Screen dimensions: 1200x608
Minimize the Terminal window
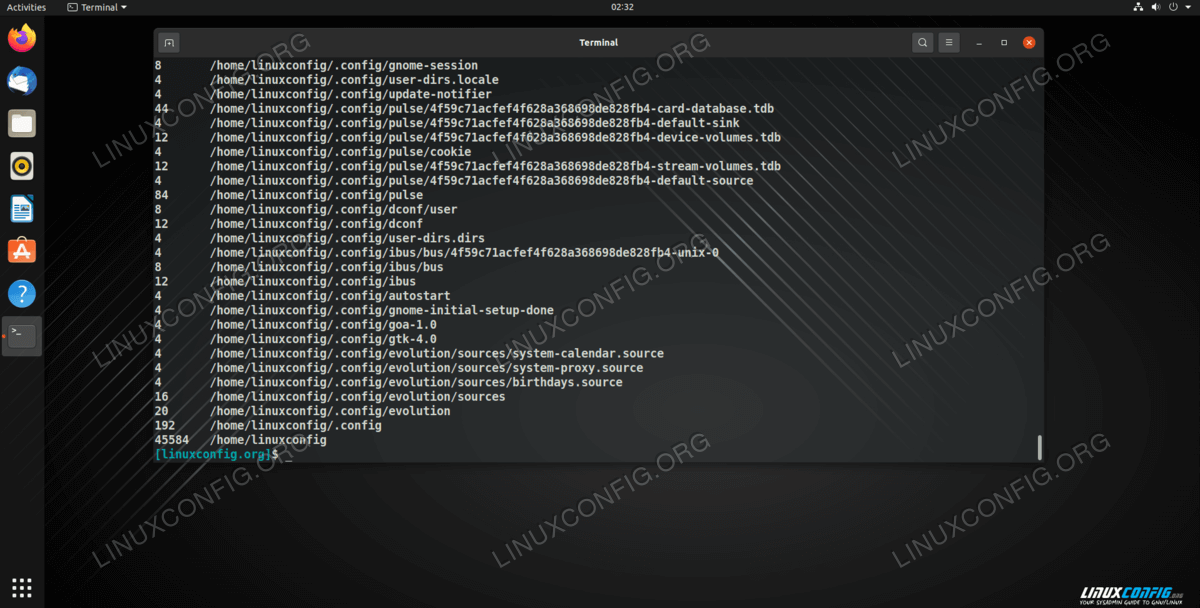coord(978,43)
